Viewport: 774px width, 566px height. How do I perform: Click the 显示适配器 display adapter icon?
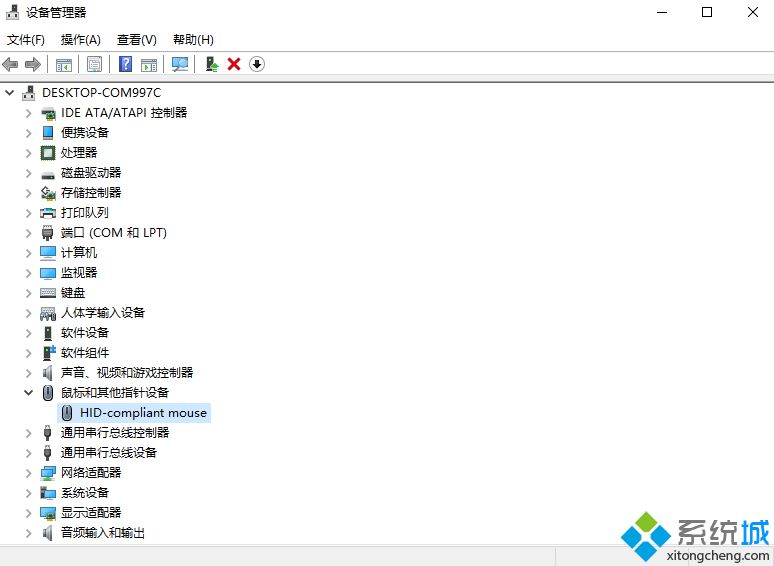(x=48, y=513)
